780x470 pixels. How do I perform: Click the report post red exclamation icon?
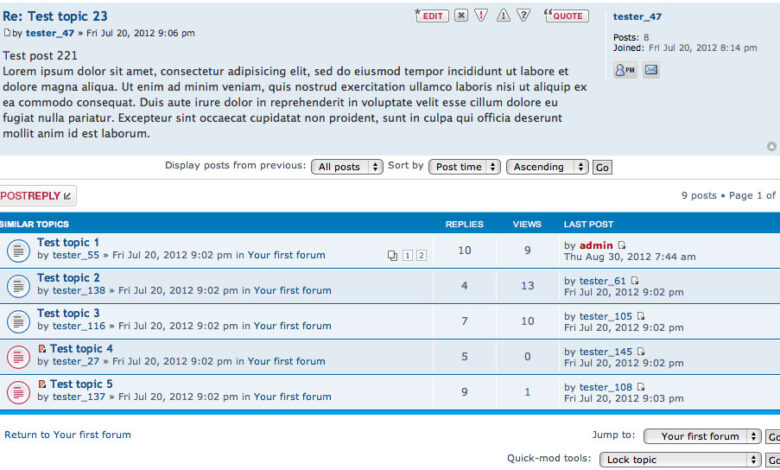tap(481, 16)
